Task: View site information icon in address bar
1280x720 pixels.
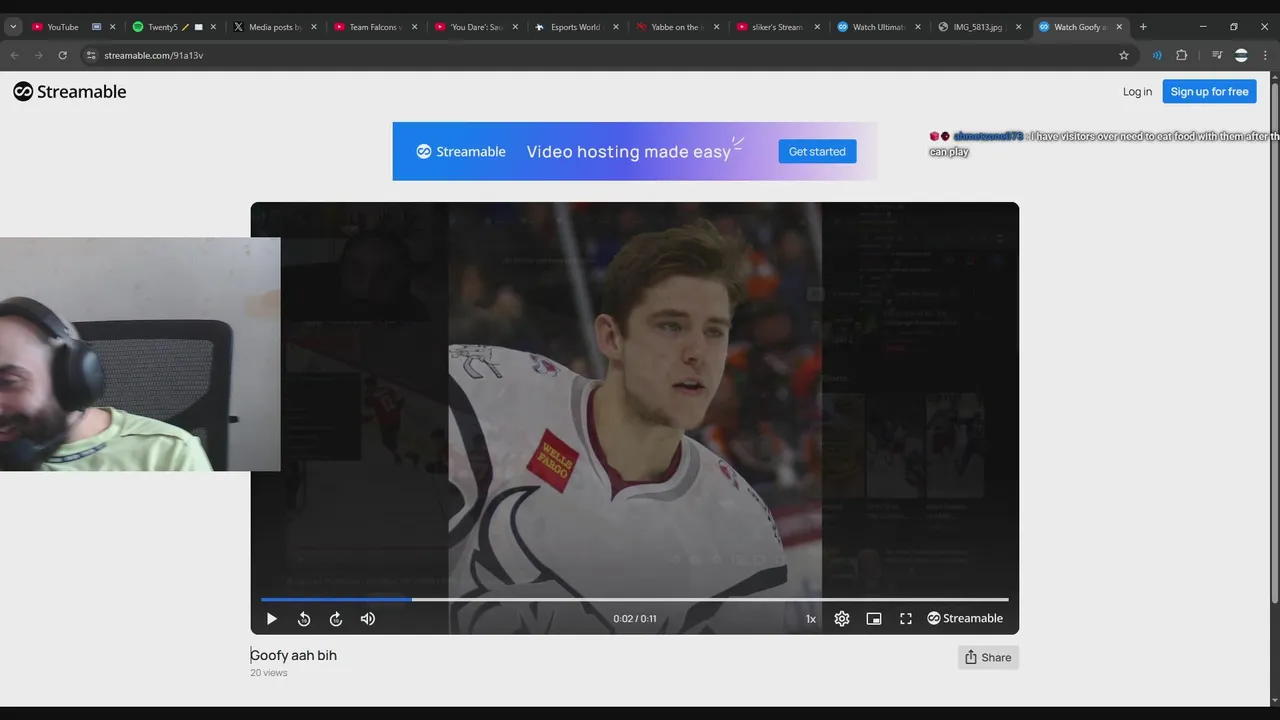Action: tap(91, 55)
